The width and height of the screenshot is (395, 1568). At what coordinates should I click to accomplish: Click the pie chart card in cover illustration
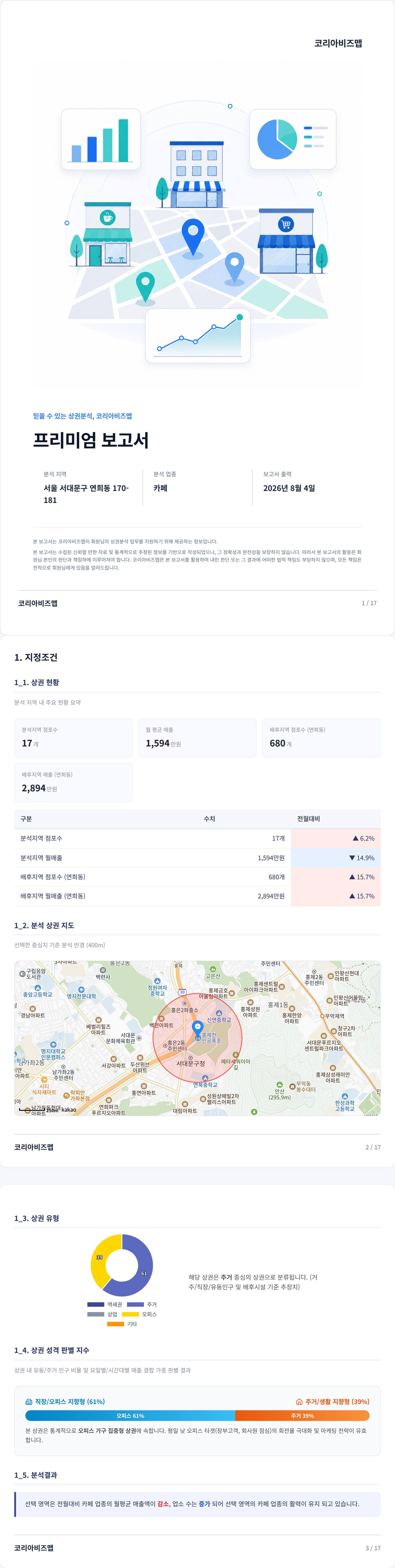tap(293, 139)
